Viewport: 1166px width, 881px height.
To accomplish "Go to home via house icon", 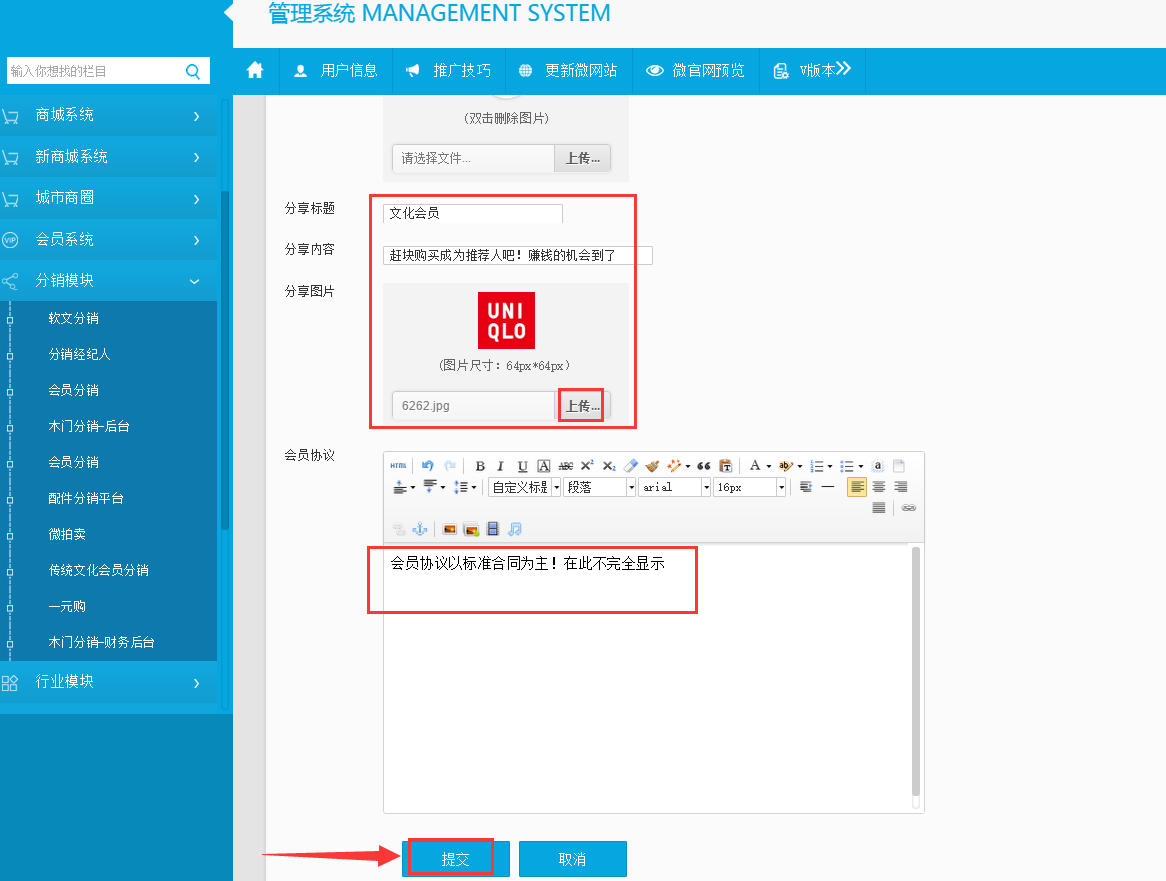I will (x=255, y=70).
